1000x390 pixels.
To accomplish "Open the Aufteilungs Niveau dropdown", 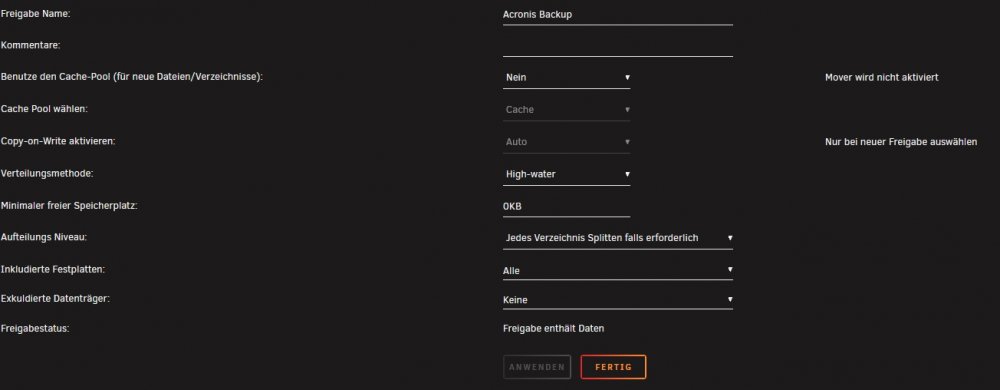I will click(617, 238).
